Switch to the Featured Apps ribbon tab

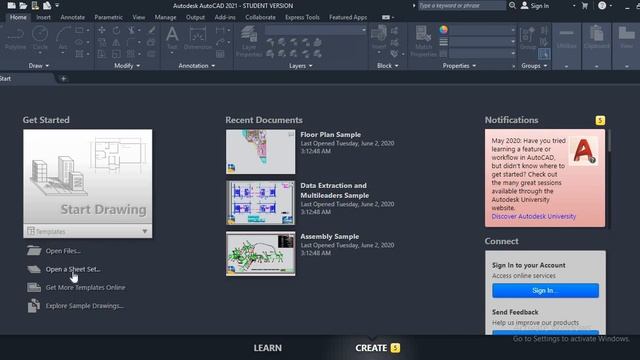click(348, 17)
